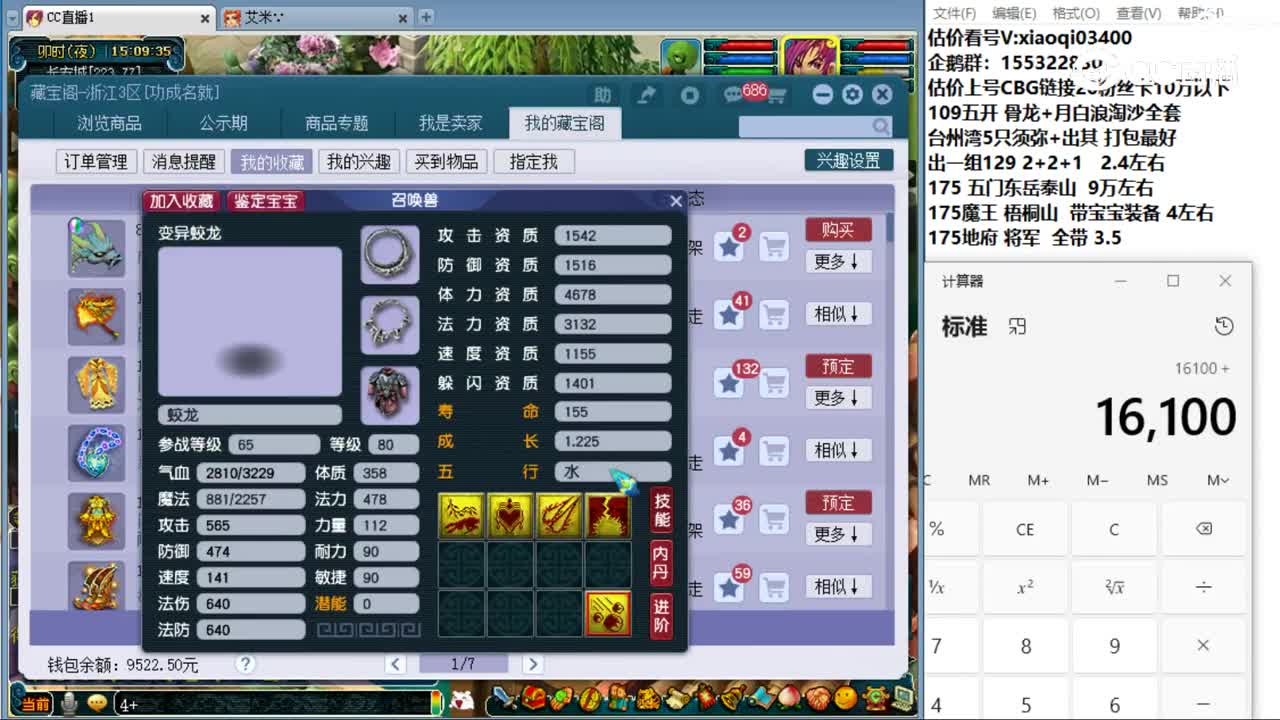Select the first pet skill icon
1280x720 pixels.
click(461, 514)
